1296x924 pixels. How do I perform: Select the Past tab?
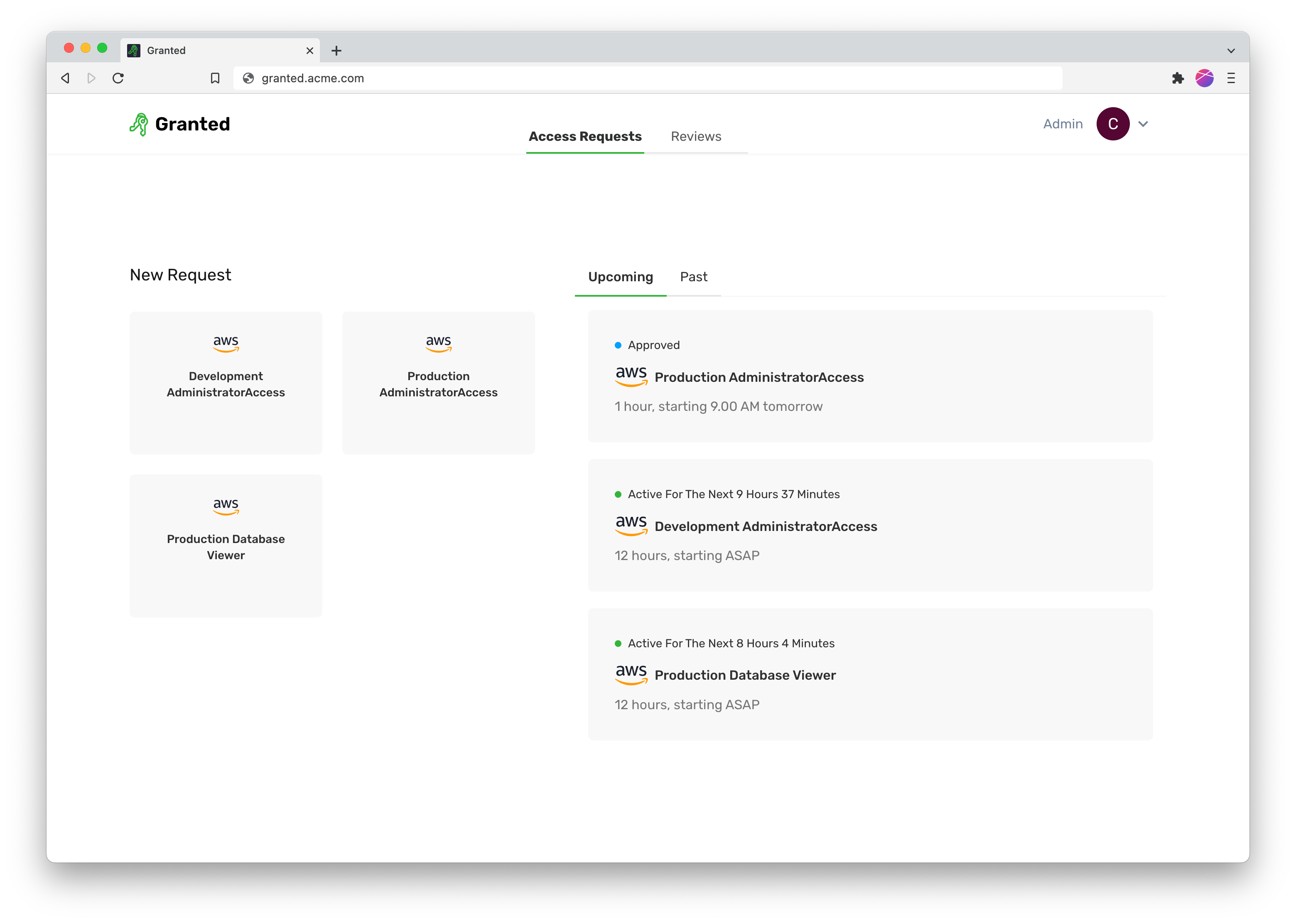(694, 277)
